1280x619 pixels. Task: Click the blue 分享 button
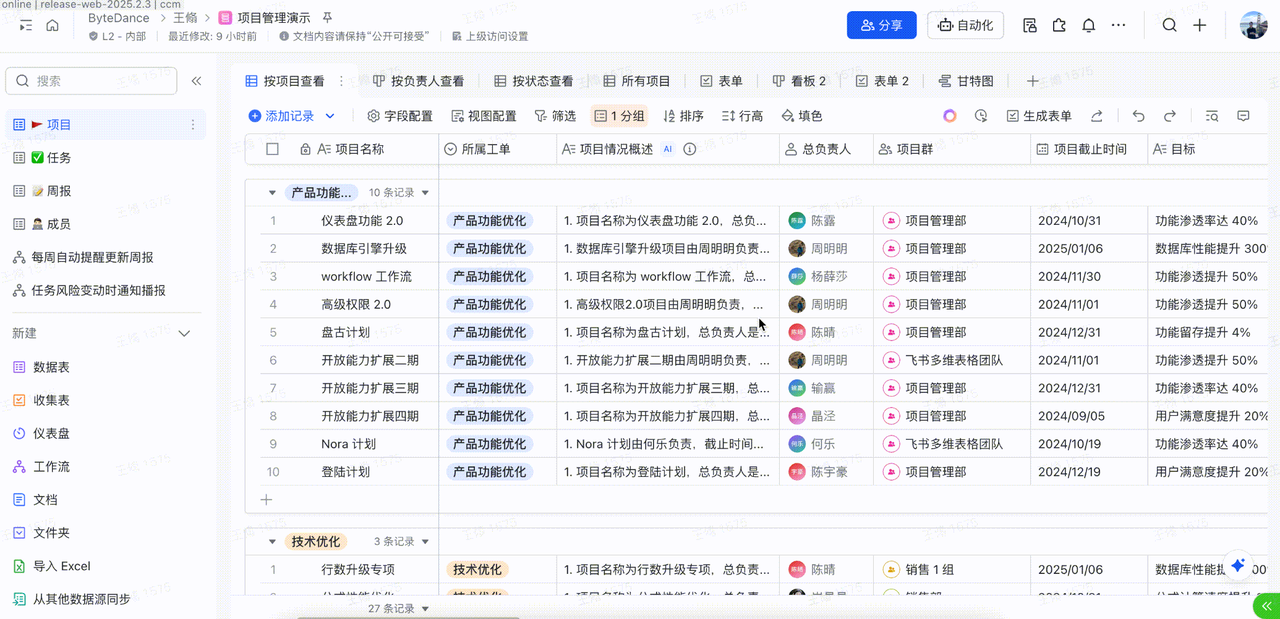click(882, 26)
